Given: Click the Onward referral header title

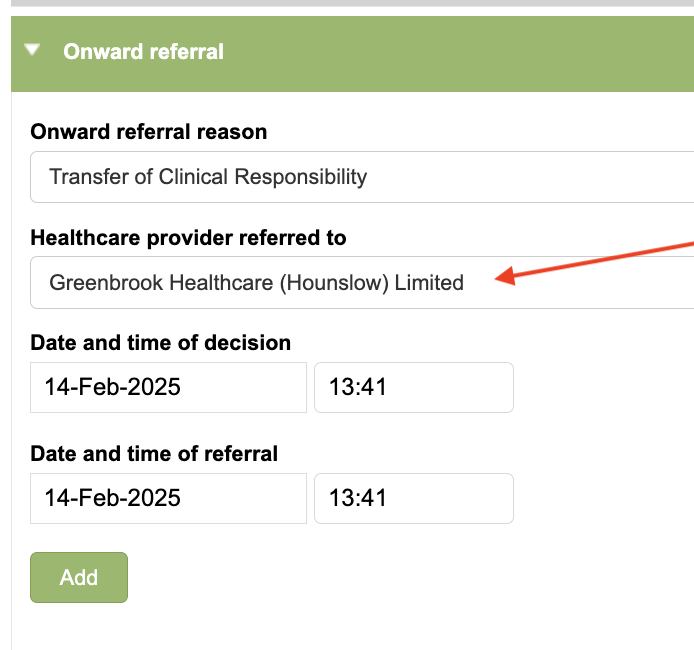Looking at the screenshot, I should [x=143, y=51].
